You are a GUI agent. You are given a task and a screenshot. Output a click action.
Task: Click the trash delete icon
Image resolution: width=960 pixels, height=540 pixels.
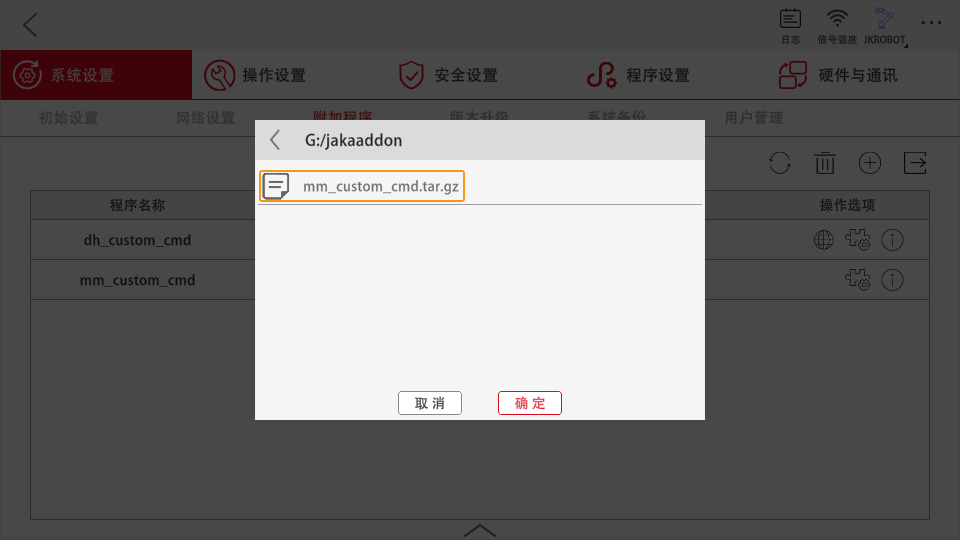(x=825, y=163)
